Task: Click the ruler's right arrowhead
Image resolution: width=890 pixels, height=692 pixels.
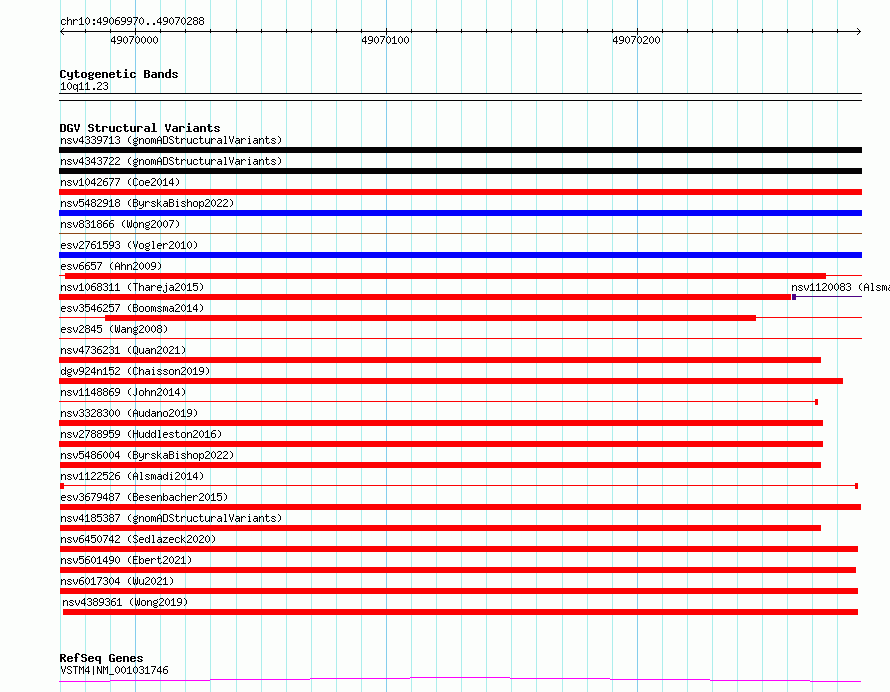Action: (x=859, y=32)
